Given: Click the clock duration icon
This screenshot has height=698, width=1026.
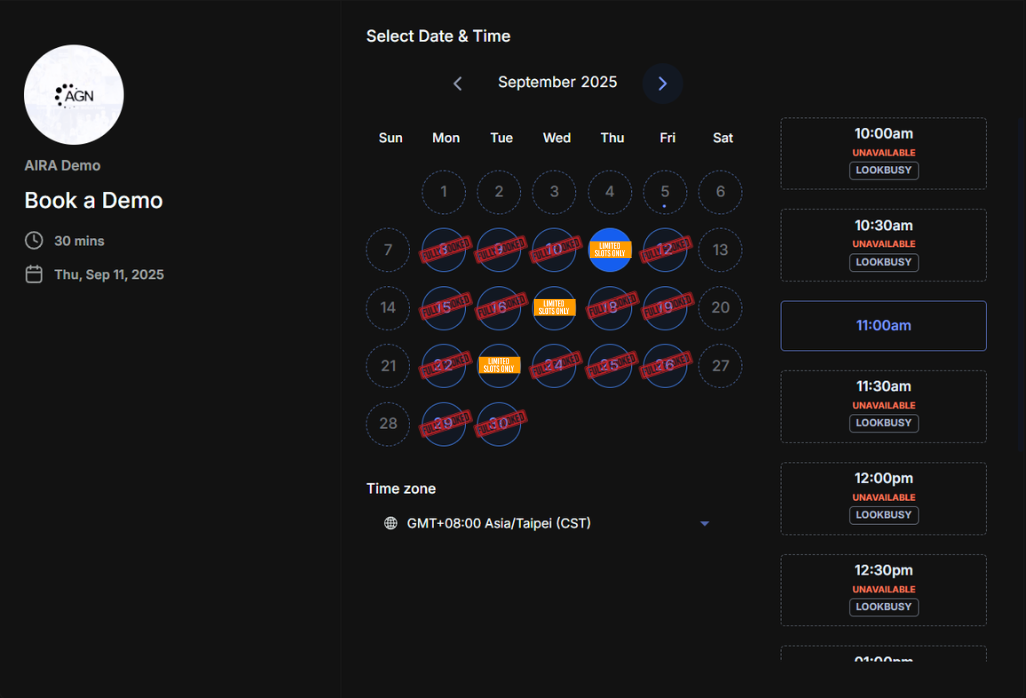Looking at the screenshot, I should [x=34, y=241].
